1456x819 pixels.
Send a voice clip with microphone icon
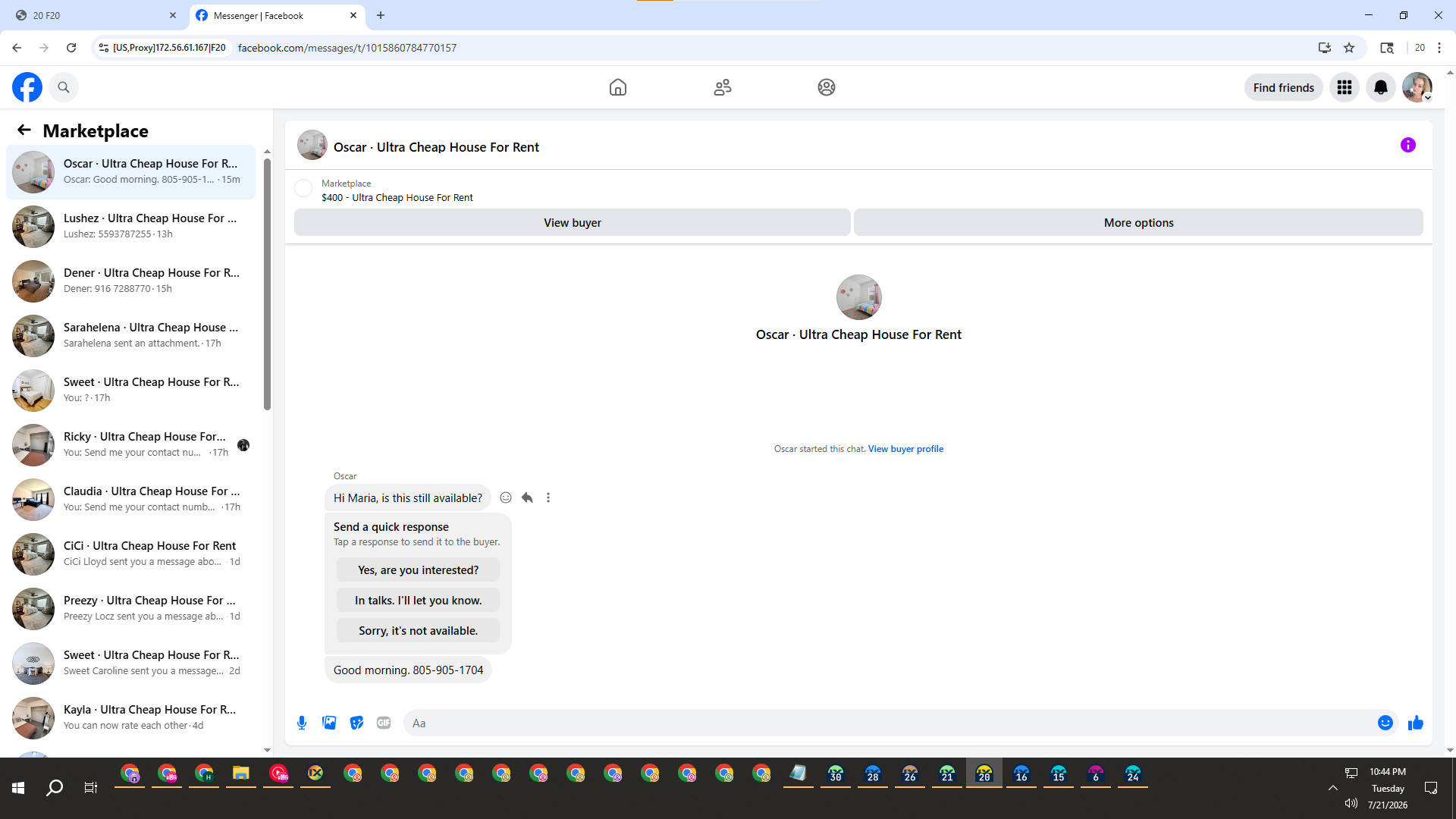[x=302, y=723]
